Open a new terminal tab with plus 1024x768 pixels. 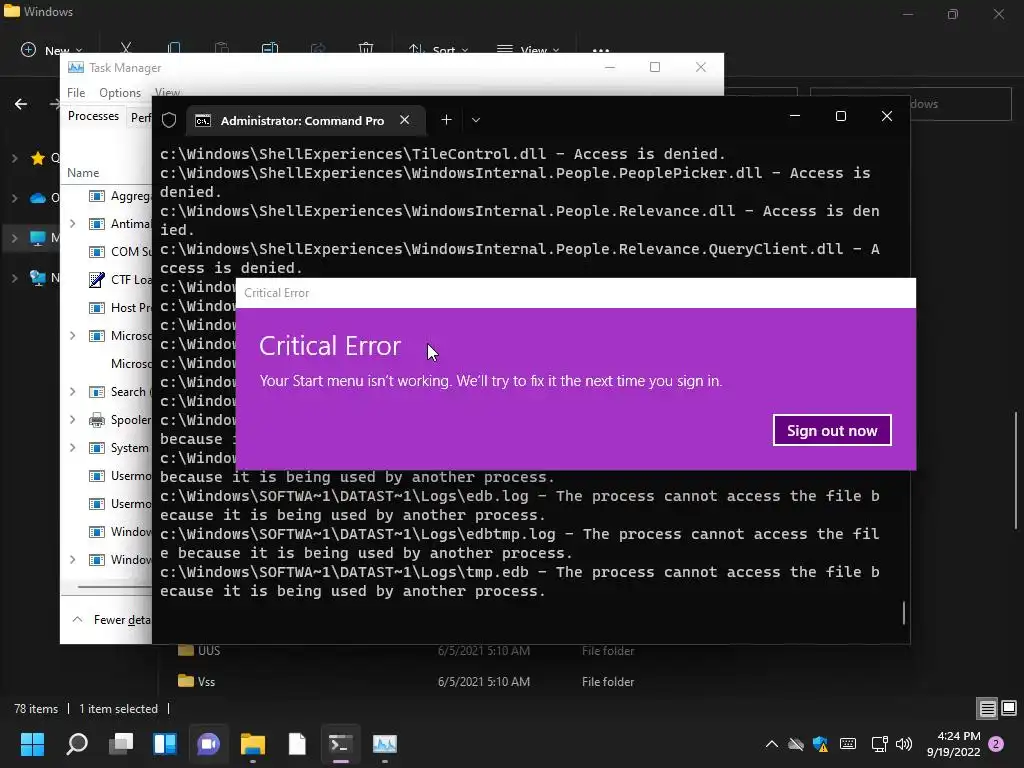point(446,120)
